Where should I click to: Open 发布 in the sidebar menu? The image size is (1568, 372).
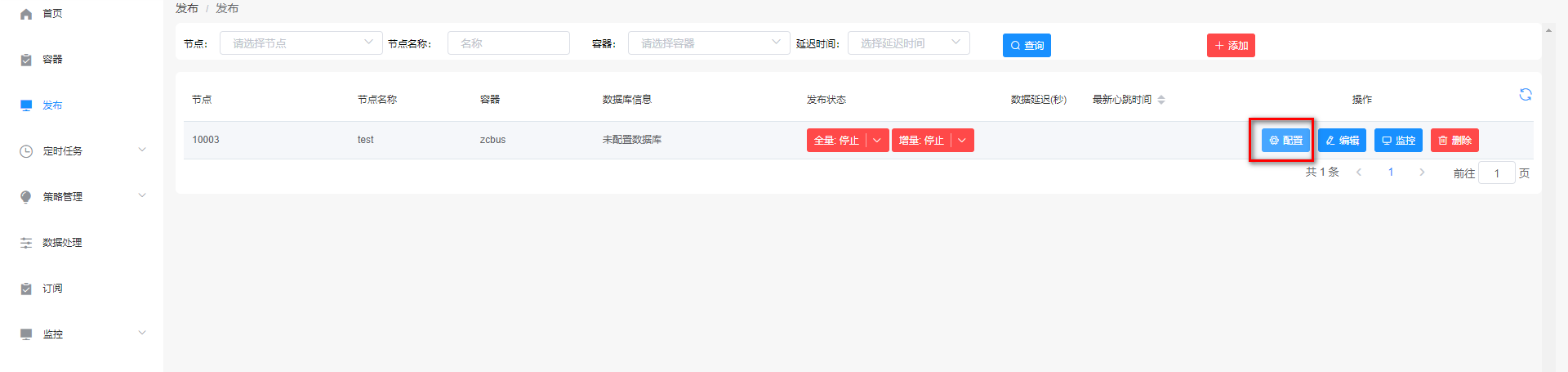[52, 105]
